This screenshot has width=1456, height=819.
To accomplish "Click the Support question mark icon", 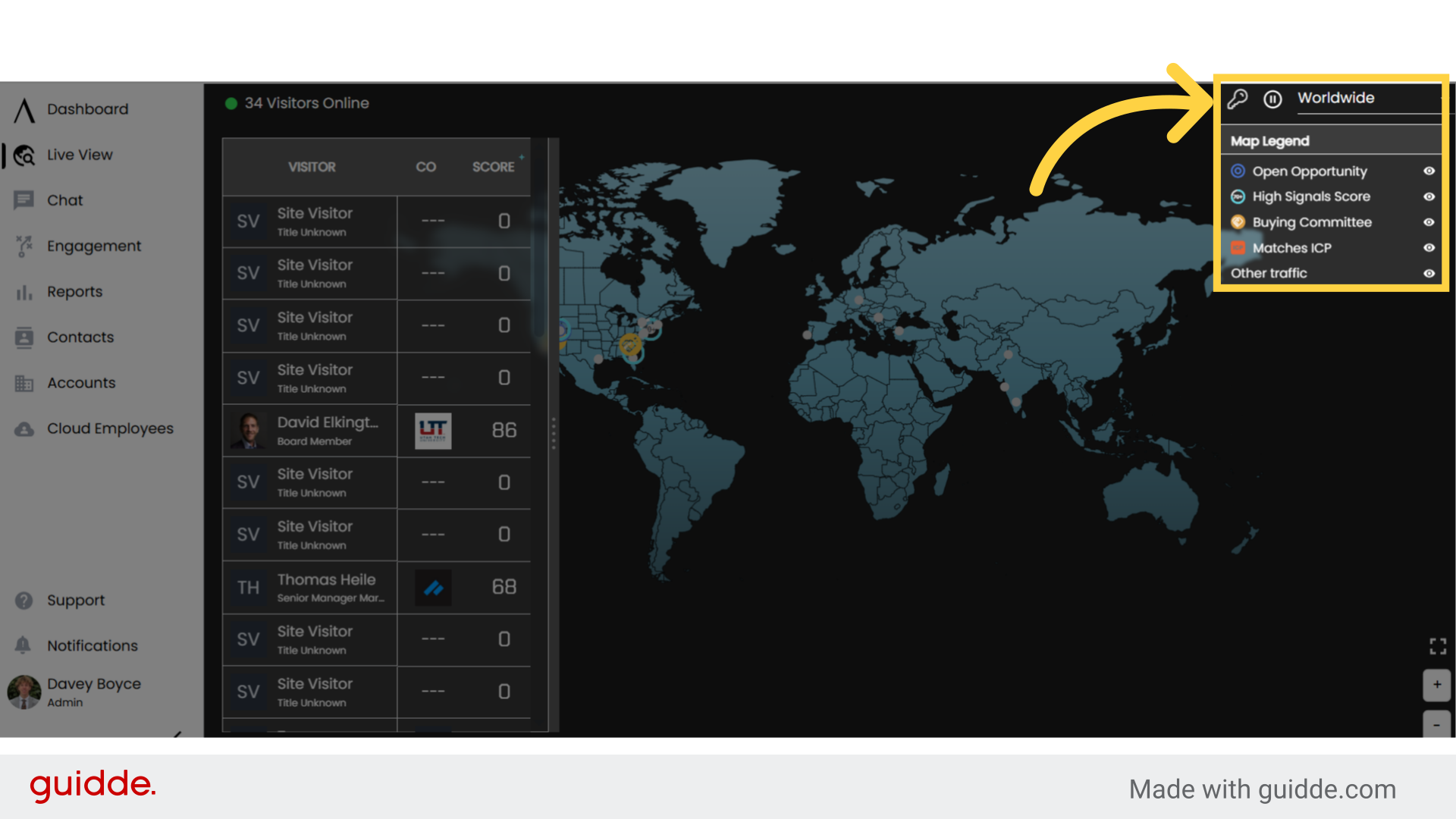I will [x=24, y=601].
